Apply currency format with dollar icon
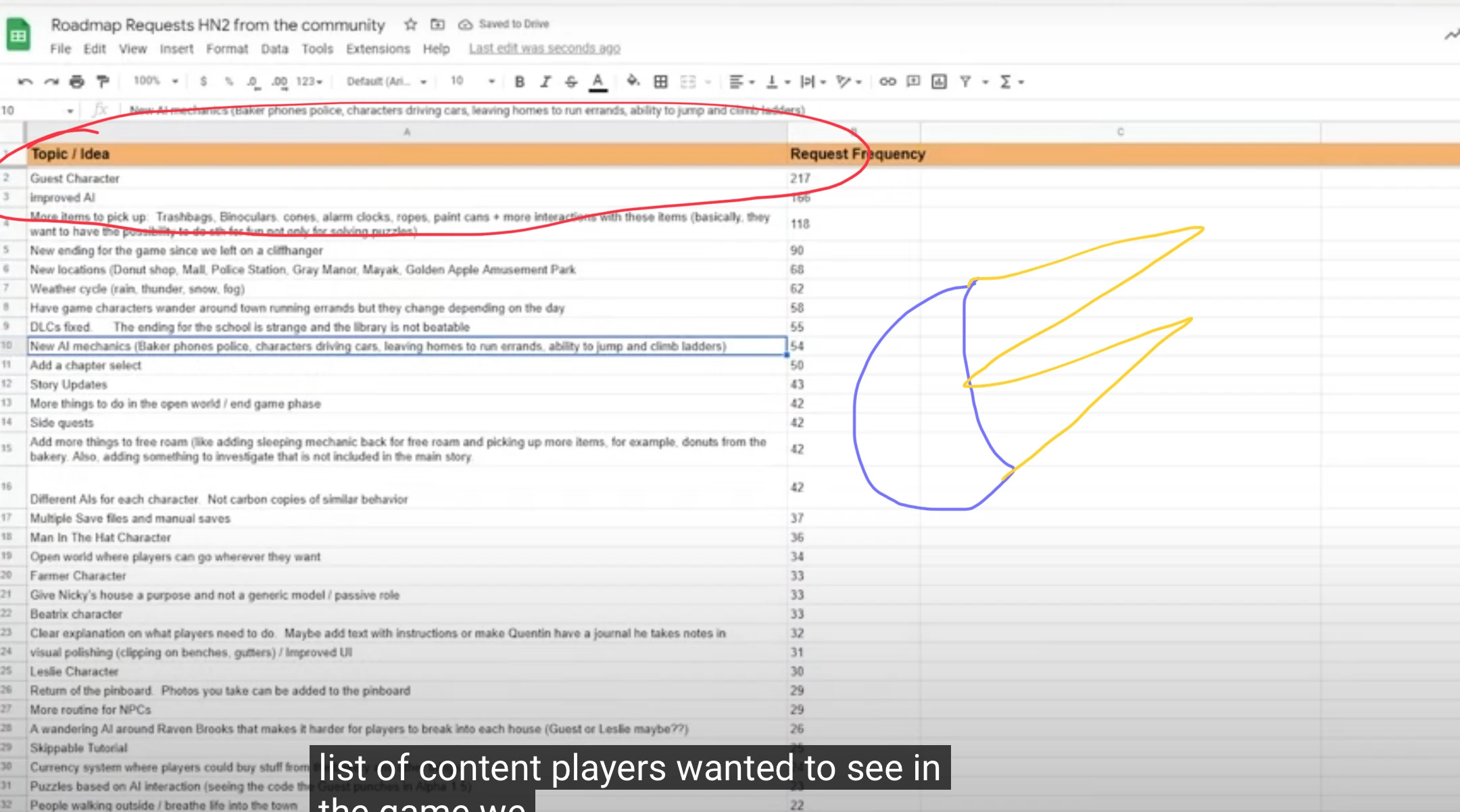 [x=203, y=82]
